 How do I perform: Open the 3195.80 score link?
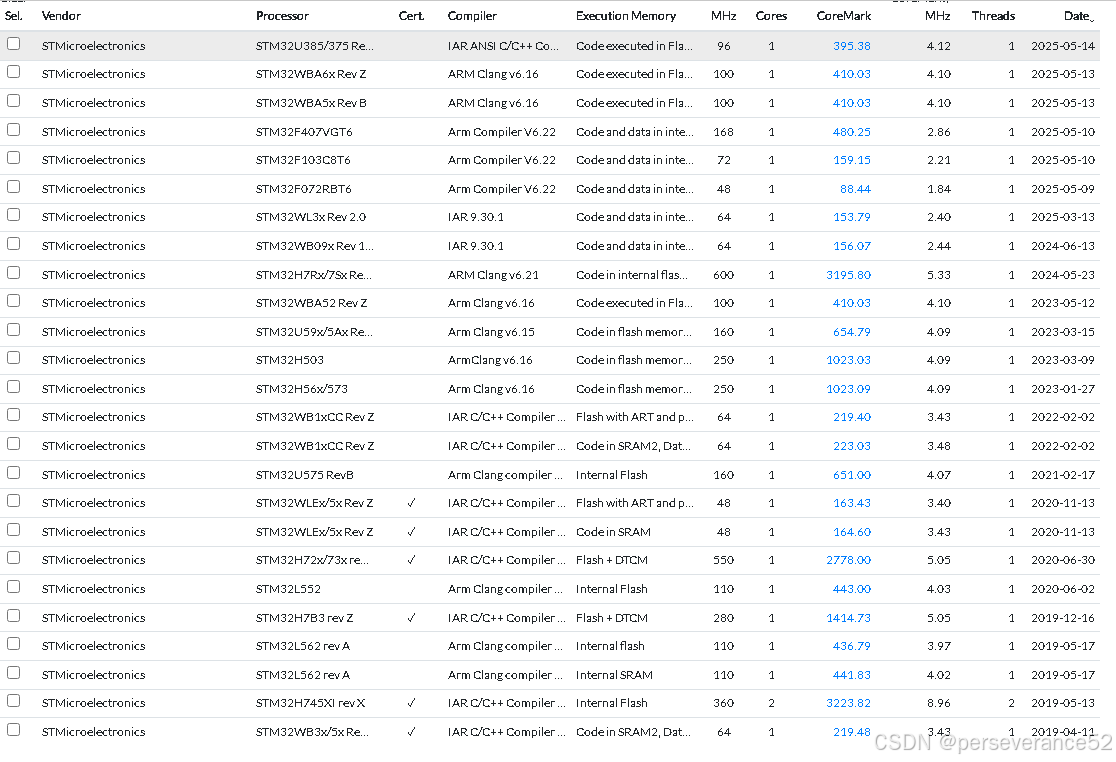point(848,275)
